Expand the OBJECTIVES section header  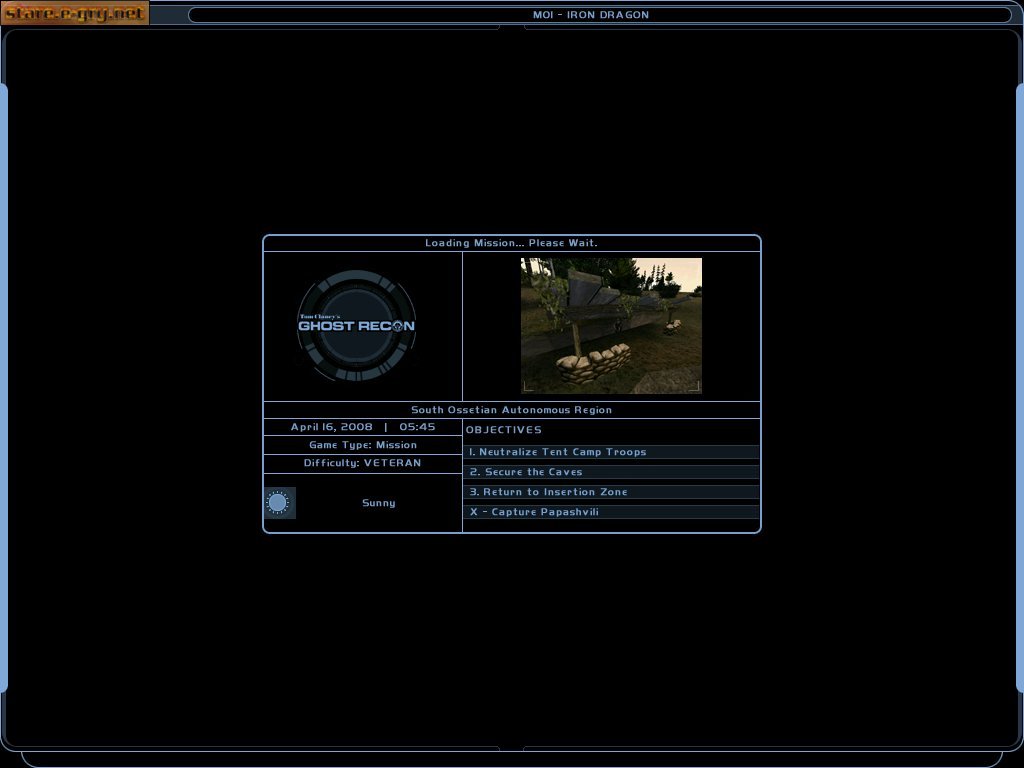pos(505,429)
